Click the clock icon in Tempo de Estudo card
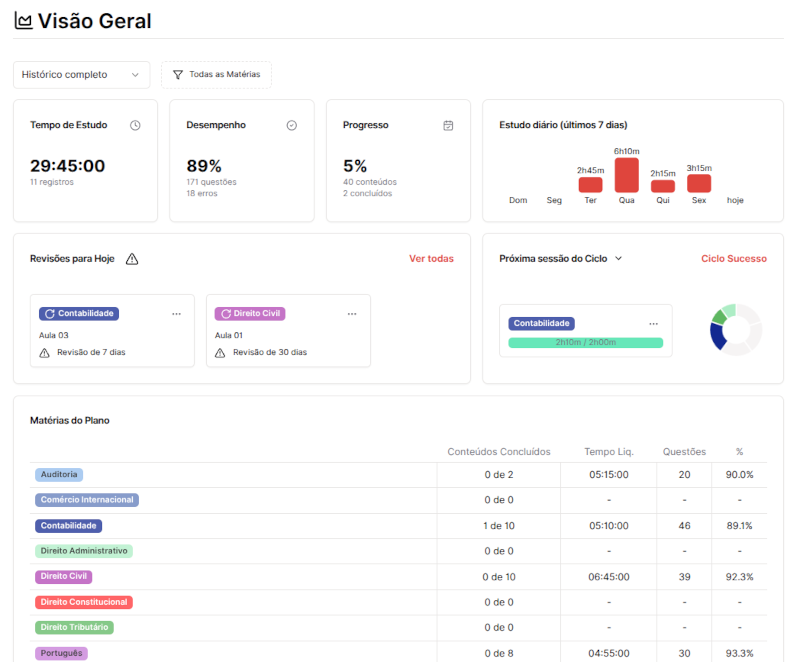 [x=135, y=125]
